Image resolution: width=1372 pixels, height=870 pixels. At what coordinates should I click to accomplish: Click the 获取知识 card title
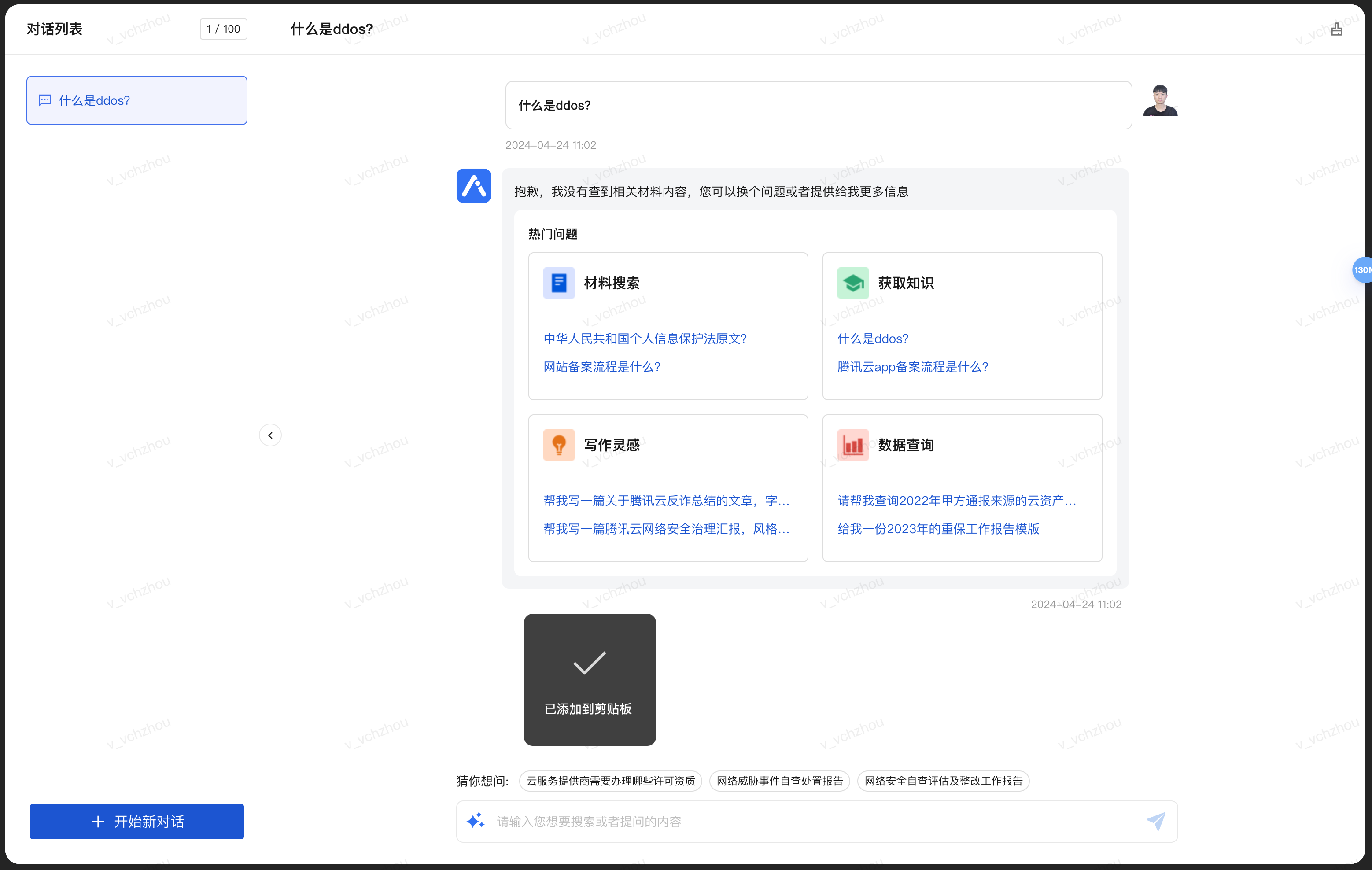906,283
